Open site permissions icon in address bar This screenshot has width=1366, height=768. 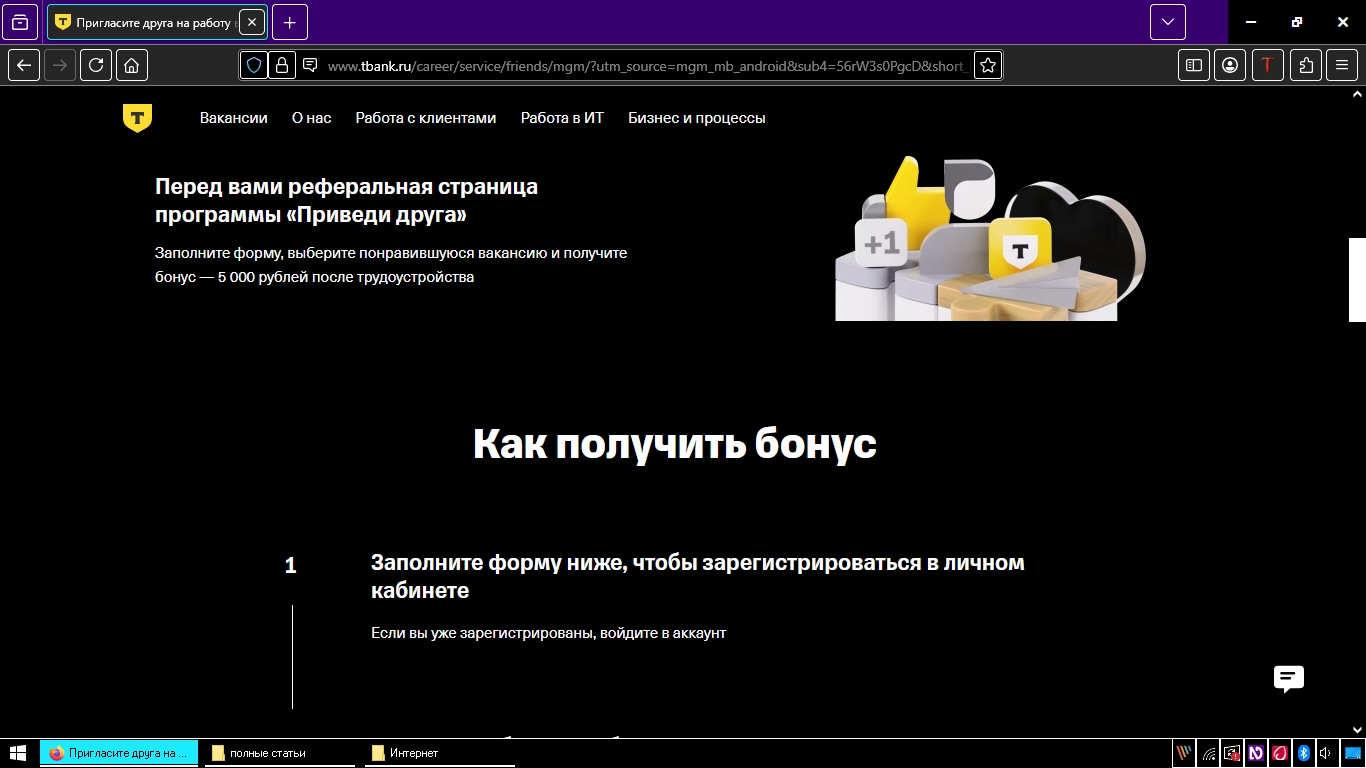point(310,65)
